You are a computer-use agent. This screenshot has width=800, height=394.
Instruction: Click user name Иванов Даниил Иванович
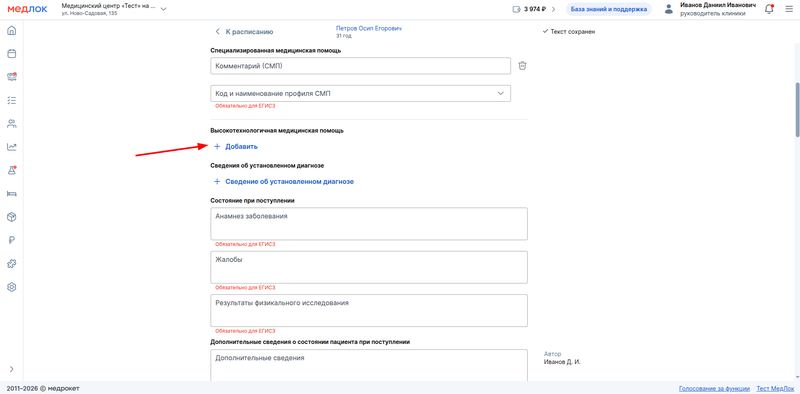click(x=718, y=5)
